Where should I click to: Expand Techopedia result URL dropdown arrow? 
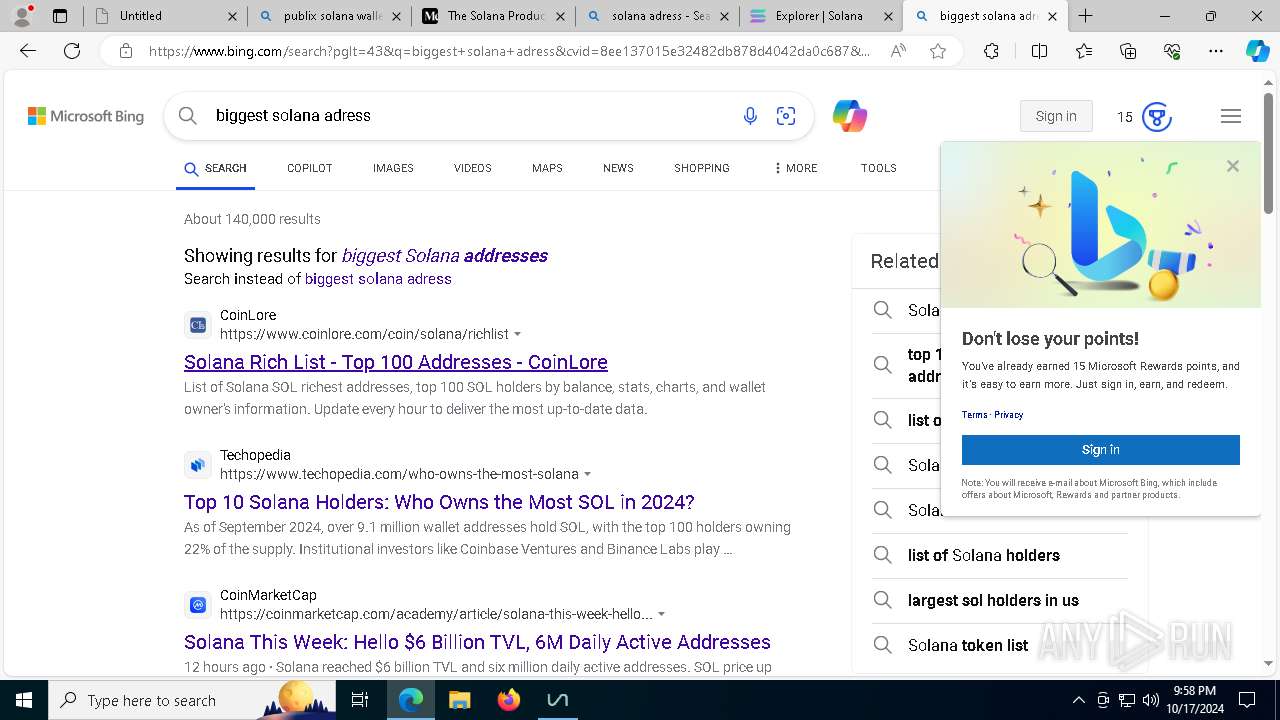[587, 475]
